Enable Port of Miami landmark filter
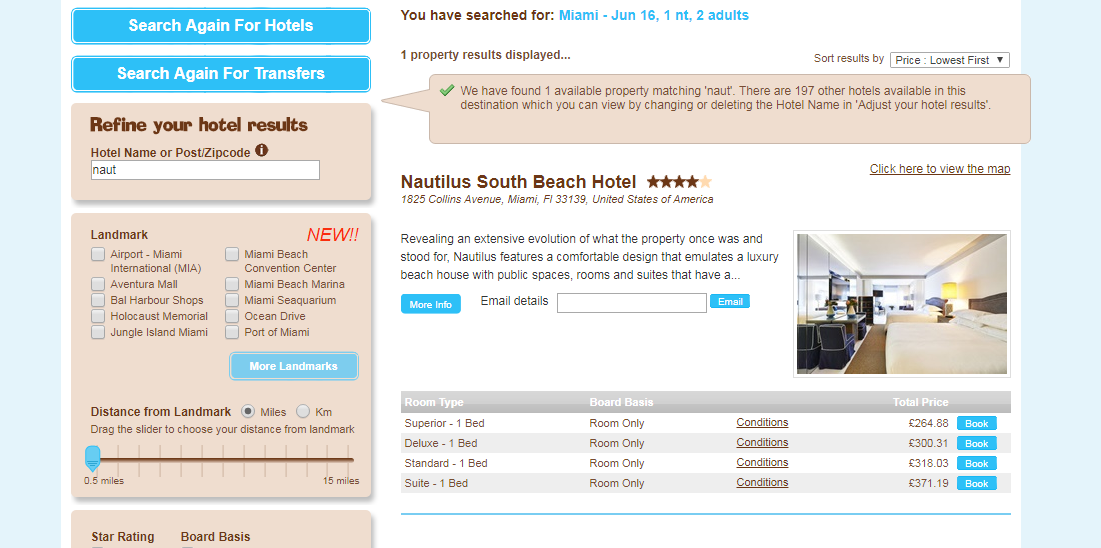This screenshot has height=548, width=1101. pos(232,332)
